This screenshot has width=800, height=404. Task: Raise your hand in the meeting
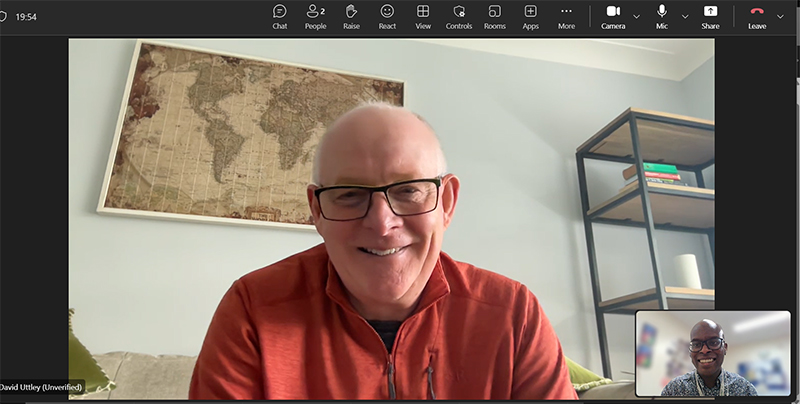click(351, 16)
